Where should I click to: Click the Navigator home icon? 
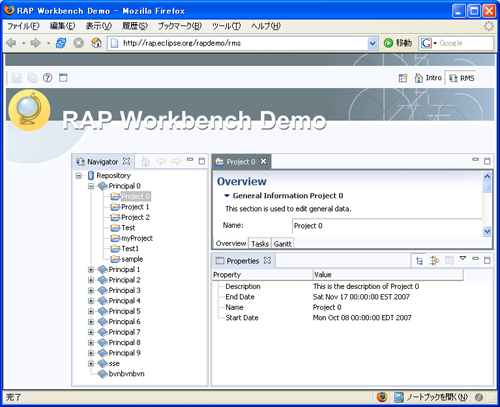(x=146, y=162)
